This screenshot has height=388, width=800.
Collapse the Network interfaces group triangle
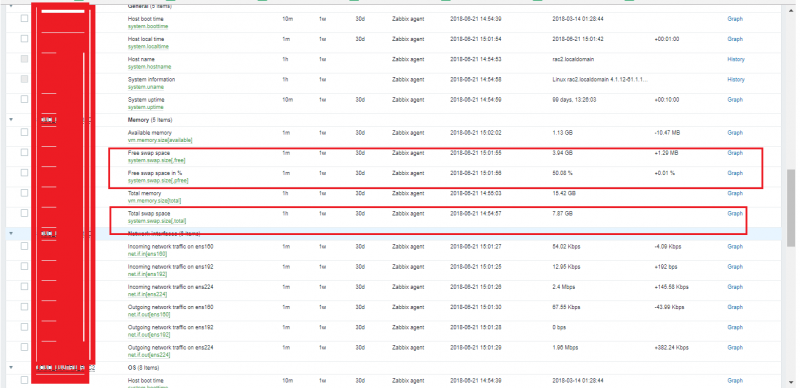[x=11, y=233]
